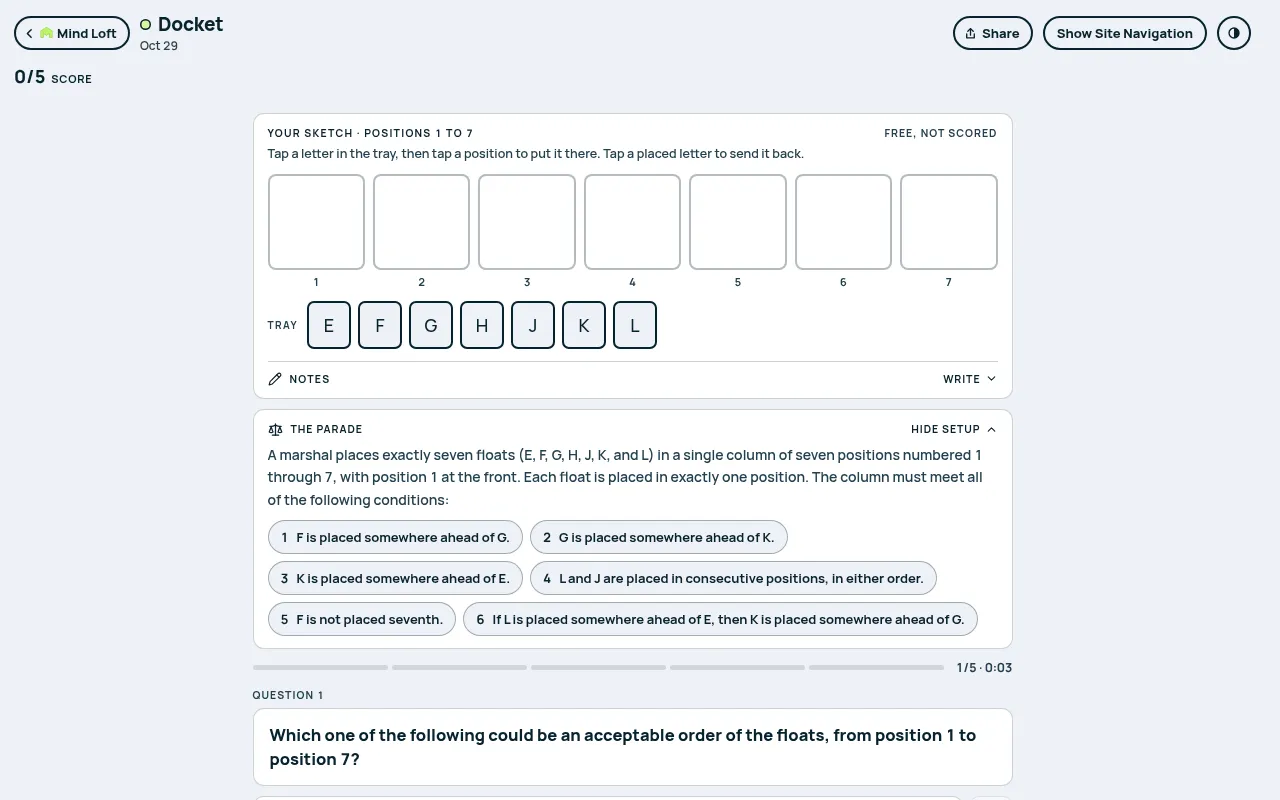Screen dimensions: 1280x800
Task: Toggle the contrast theme icon
Action: (1234, 33)
